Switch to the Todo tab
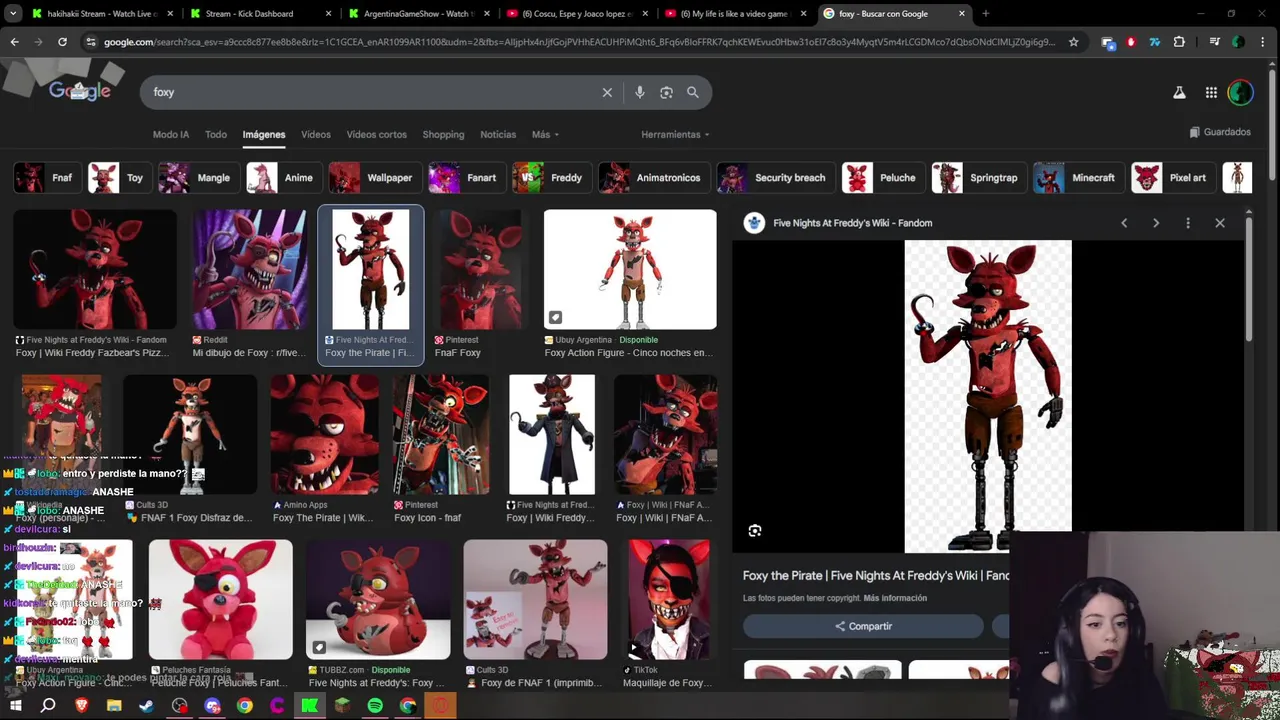This screenshot has width=1280, height=720. [x=216, y=134]
